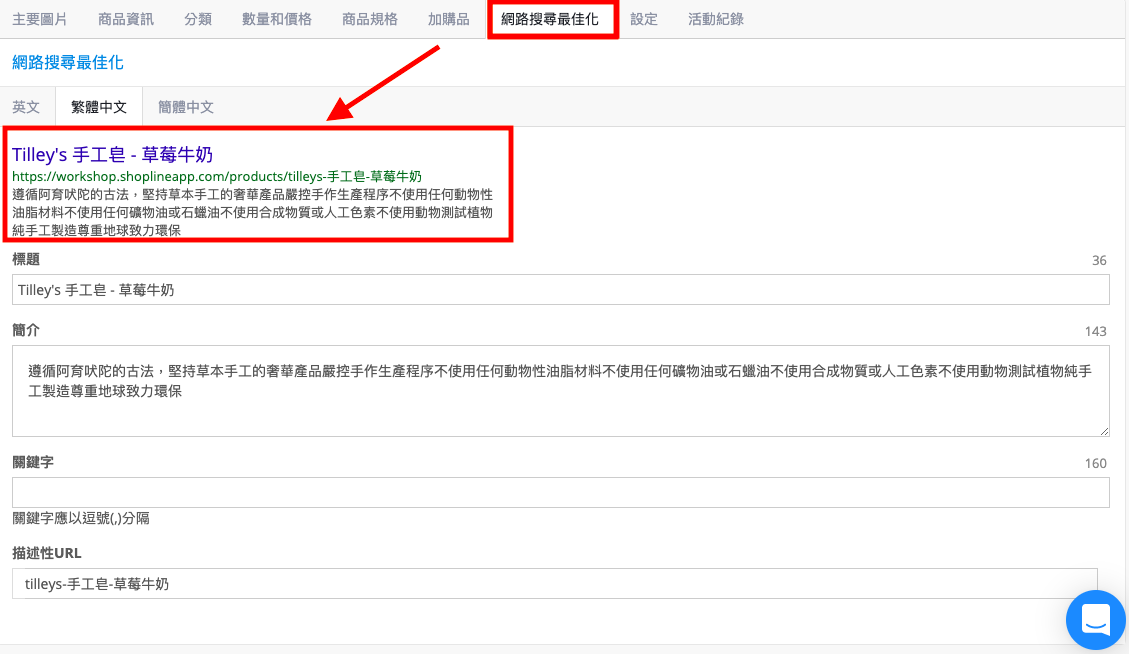
Task: Open the 設定 tab
Action: [x=644, y=19]
